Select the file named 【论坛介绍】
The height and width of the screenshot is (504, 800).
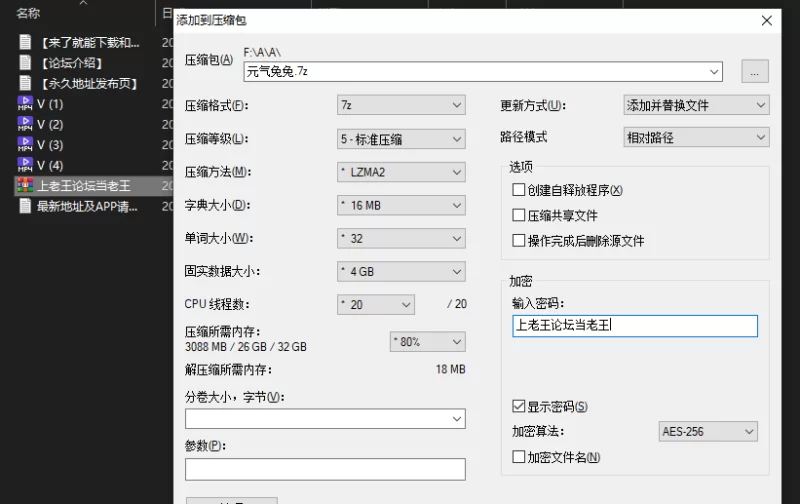[72, 63]
